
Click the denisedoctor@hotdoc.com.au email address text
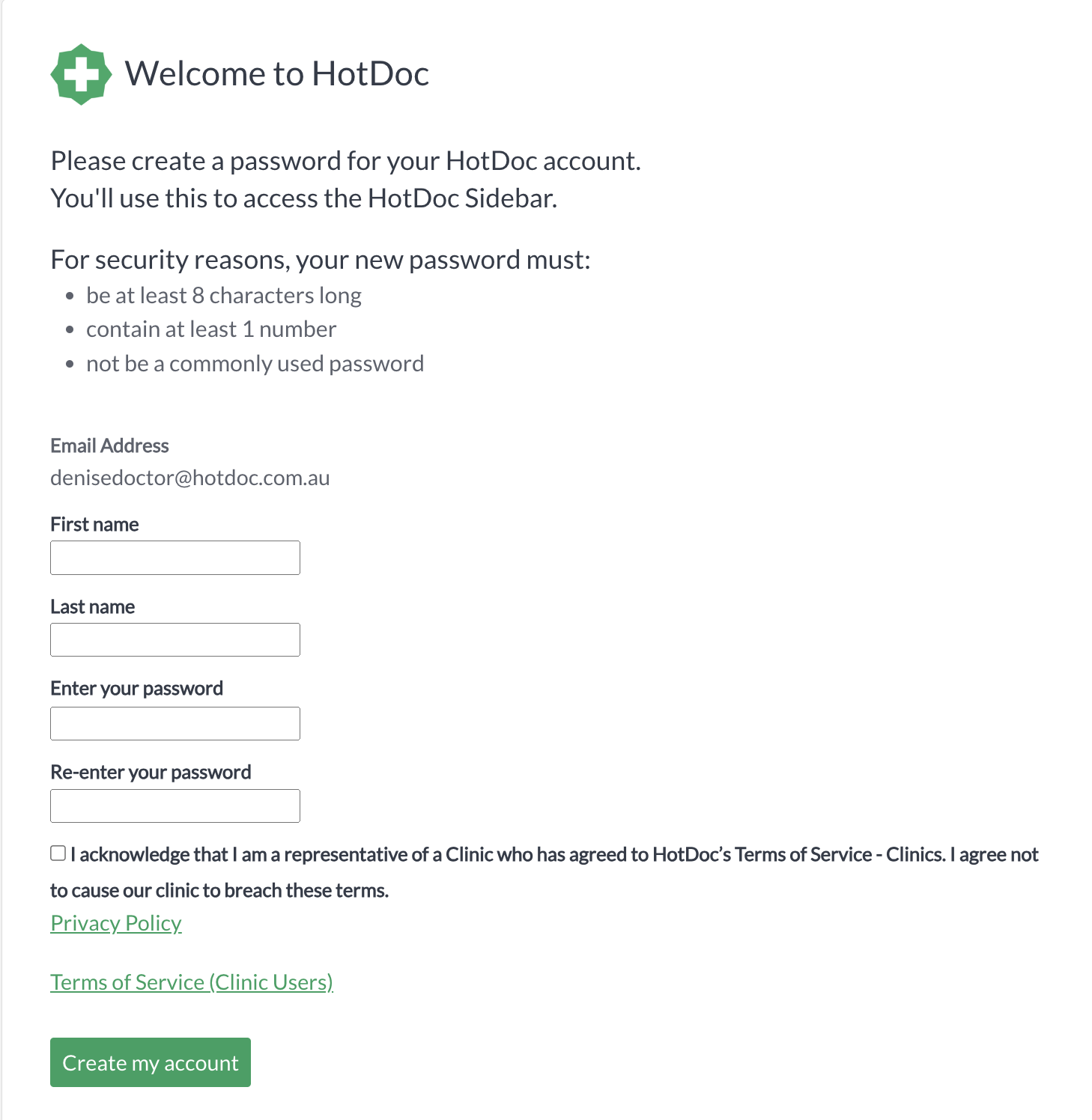click(x=190, y=478)
